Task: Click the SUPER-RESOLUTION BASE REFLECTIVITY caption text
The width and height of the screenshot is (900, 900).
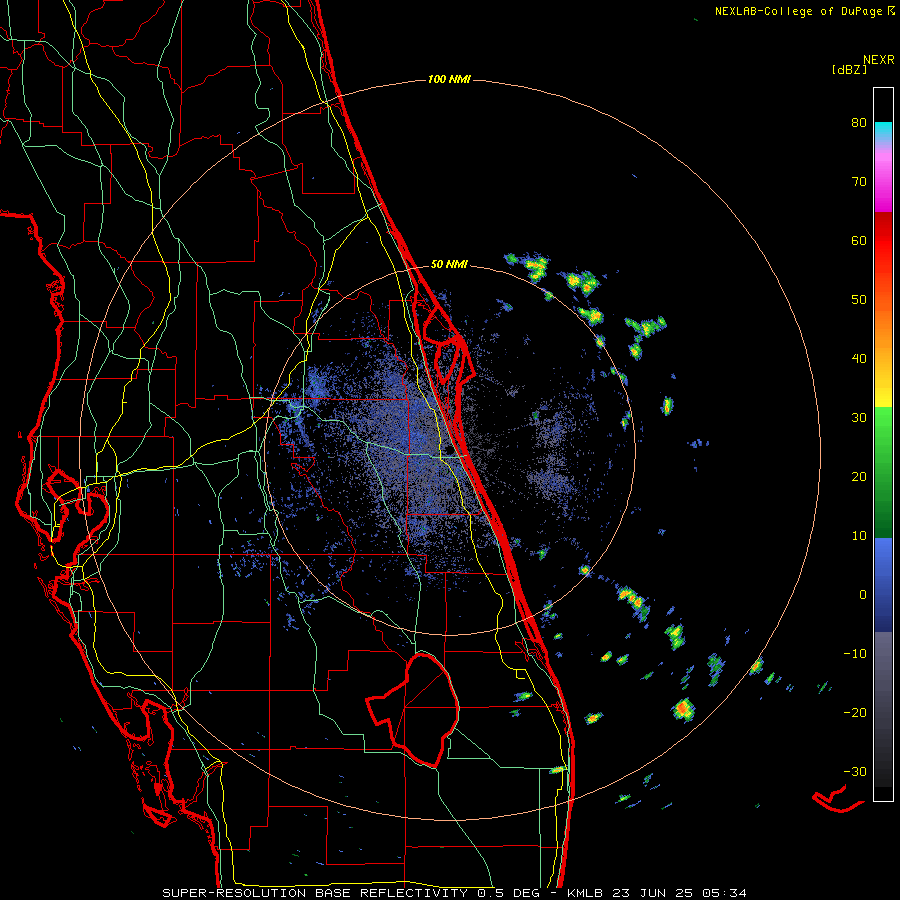Action: (x=314, y=893)
